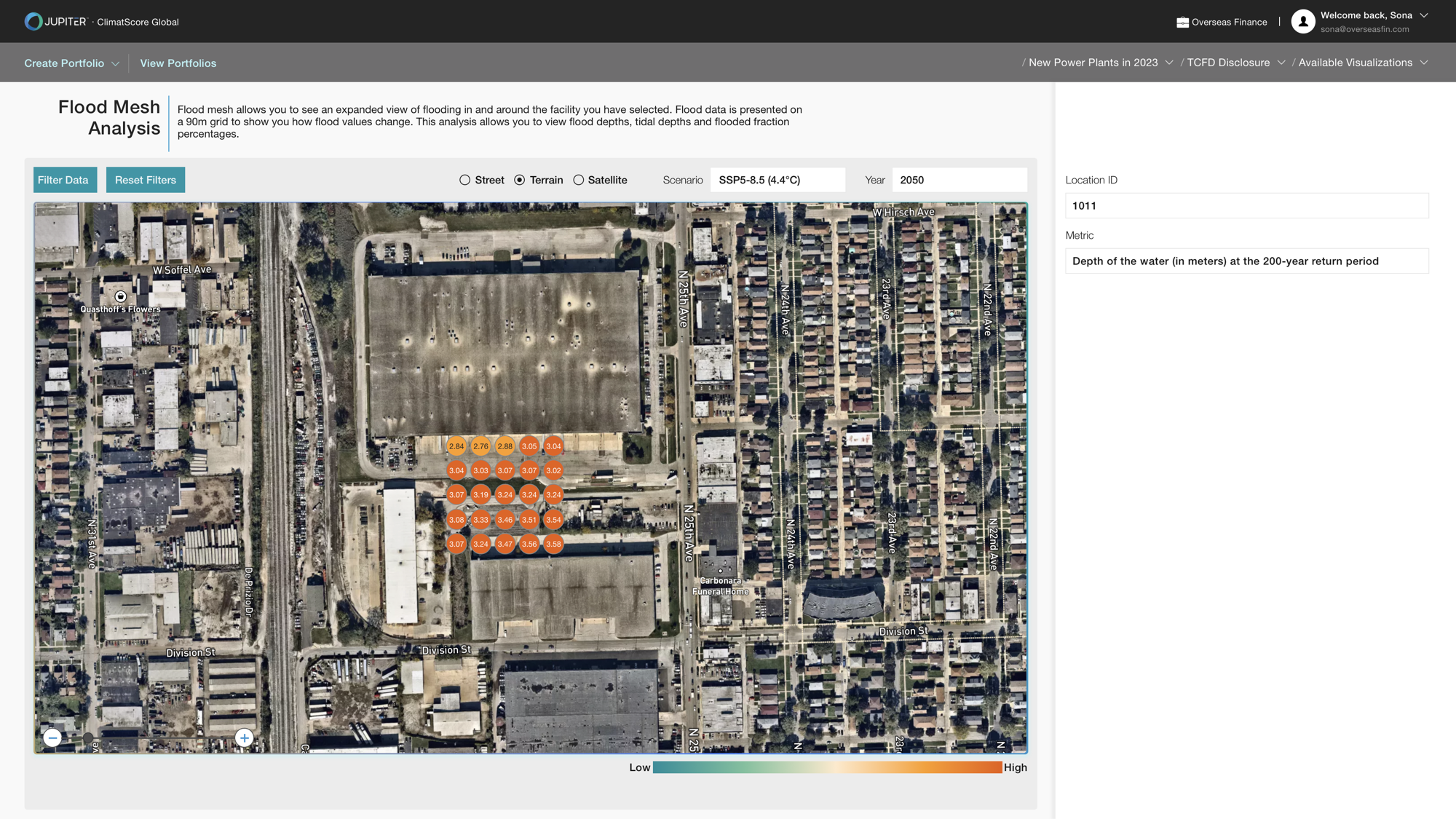Screen dimensions: 1456x819
Task: Click the Overseas Finance briefcase icon
Action: (x=1182, y=23)
